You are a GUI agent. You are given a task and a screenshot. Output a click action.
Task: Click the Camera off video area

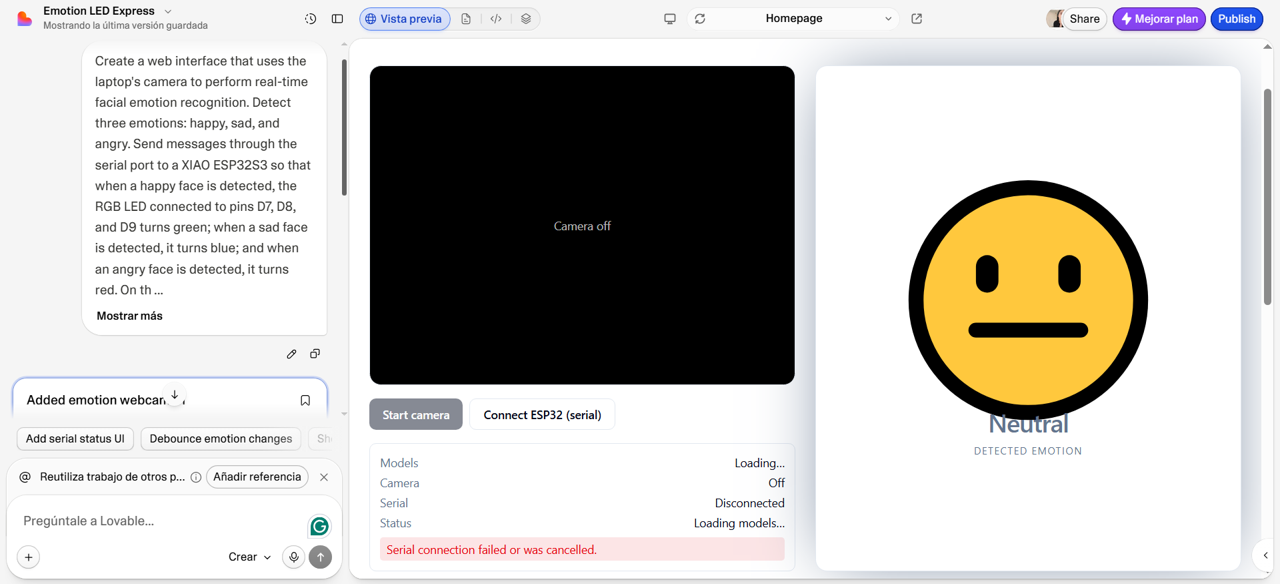(x=582, y=225)
